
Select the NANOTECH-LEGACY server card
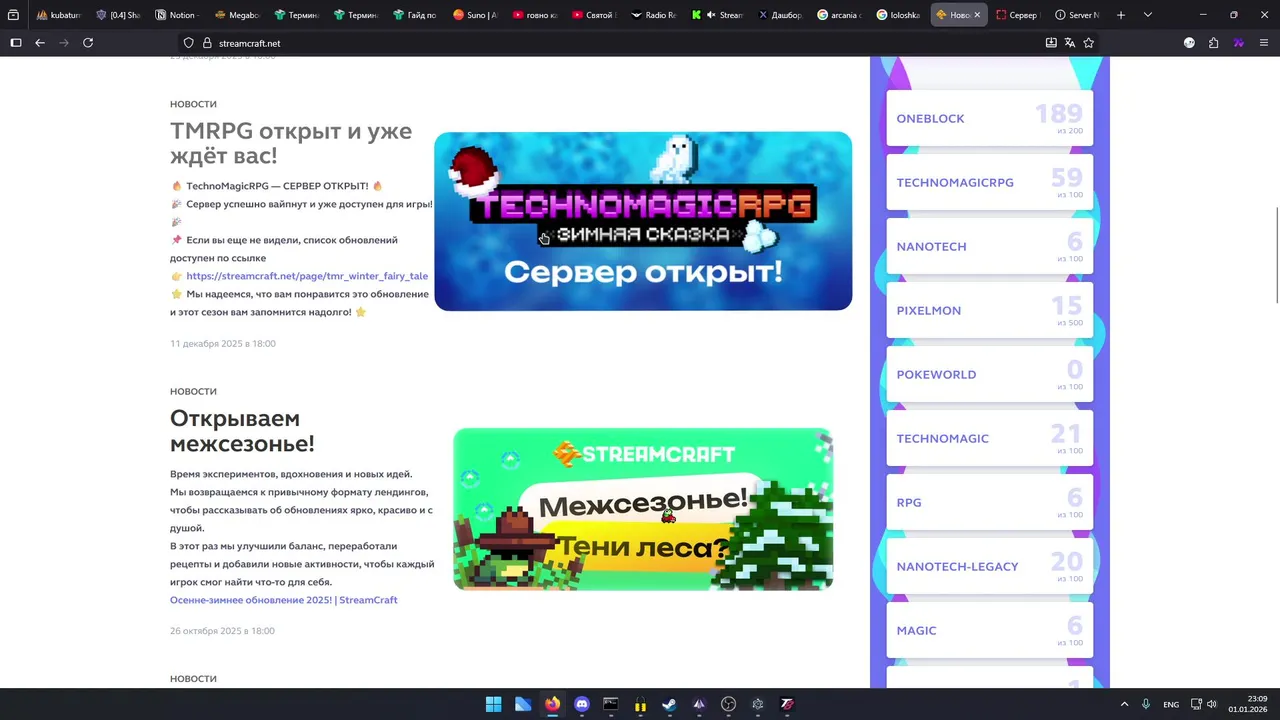click(x=989, y=566)
